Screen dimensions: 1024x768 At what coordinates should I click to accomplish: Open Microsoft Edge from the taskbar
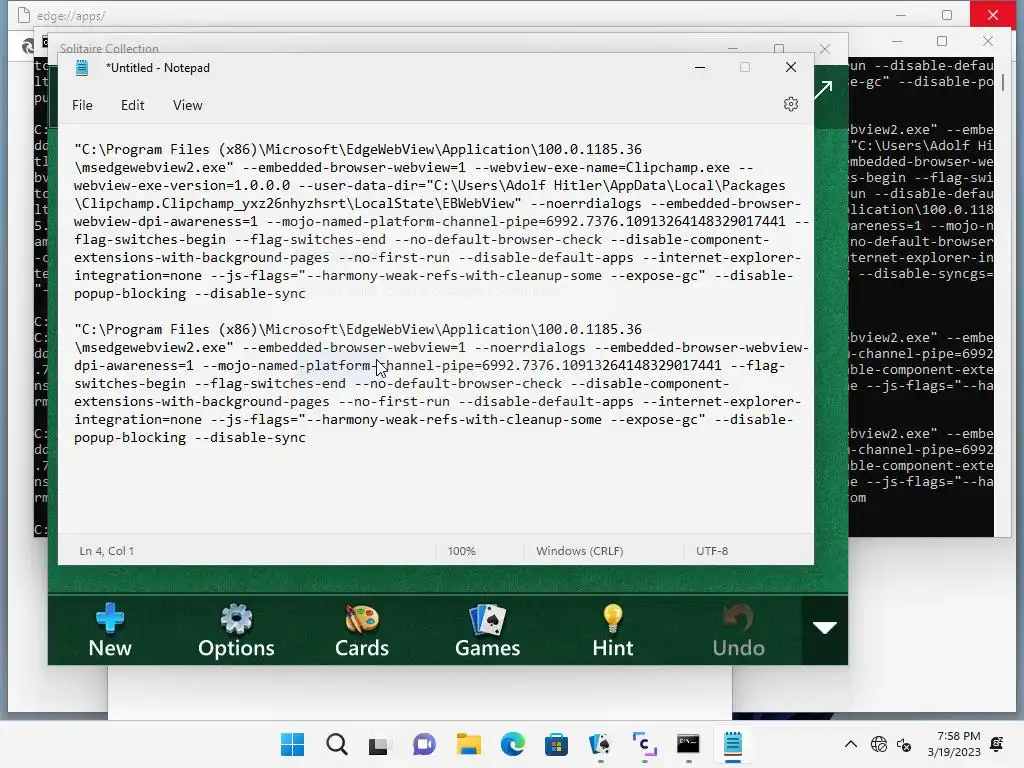pyautogui.click(x=512, y=744)
